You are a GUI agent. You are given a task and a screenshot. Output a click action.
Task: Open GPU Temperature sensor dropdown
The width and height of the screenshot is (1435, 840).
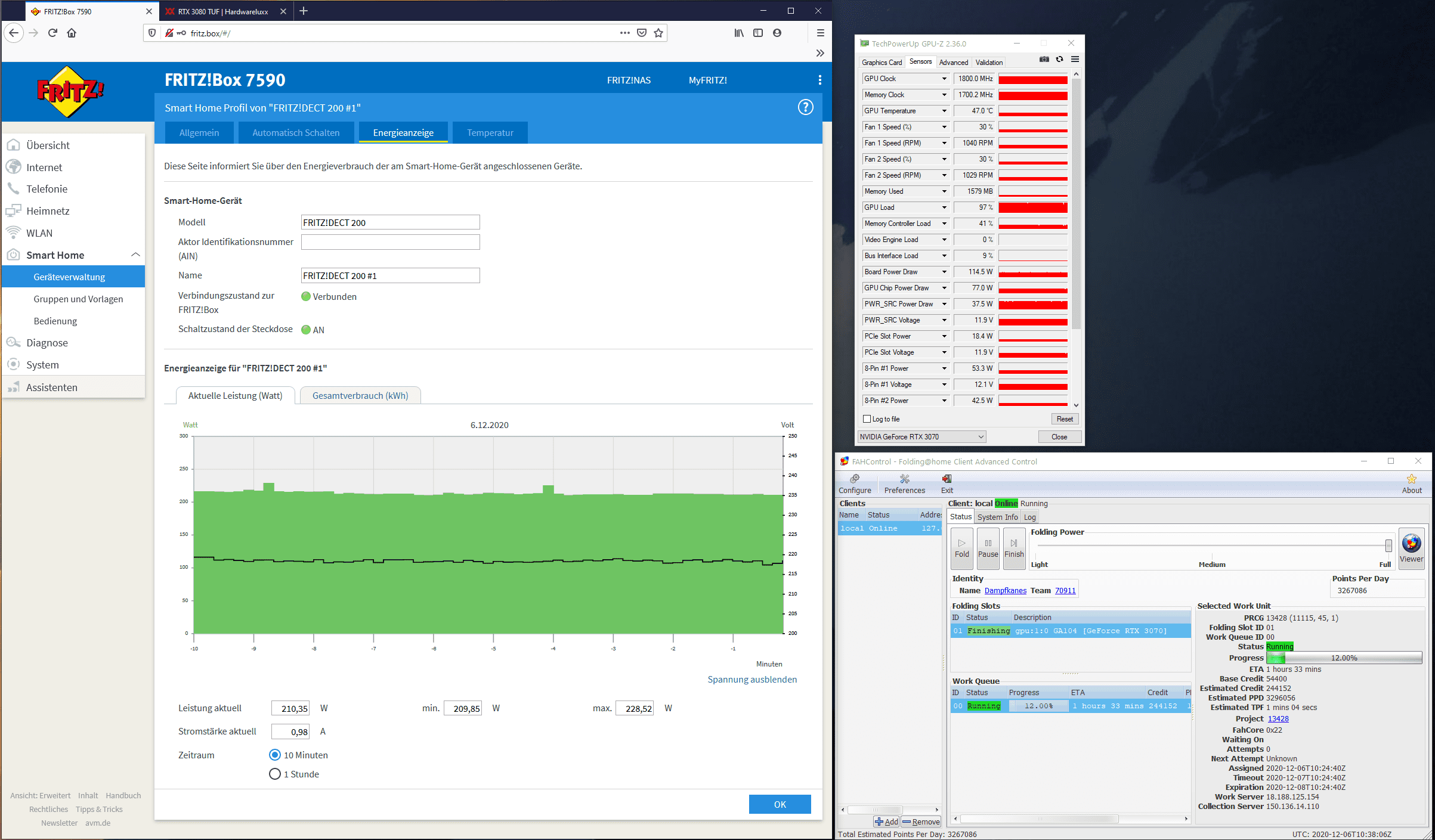coord(944,111)
